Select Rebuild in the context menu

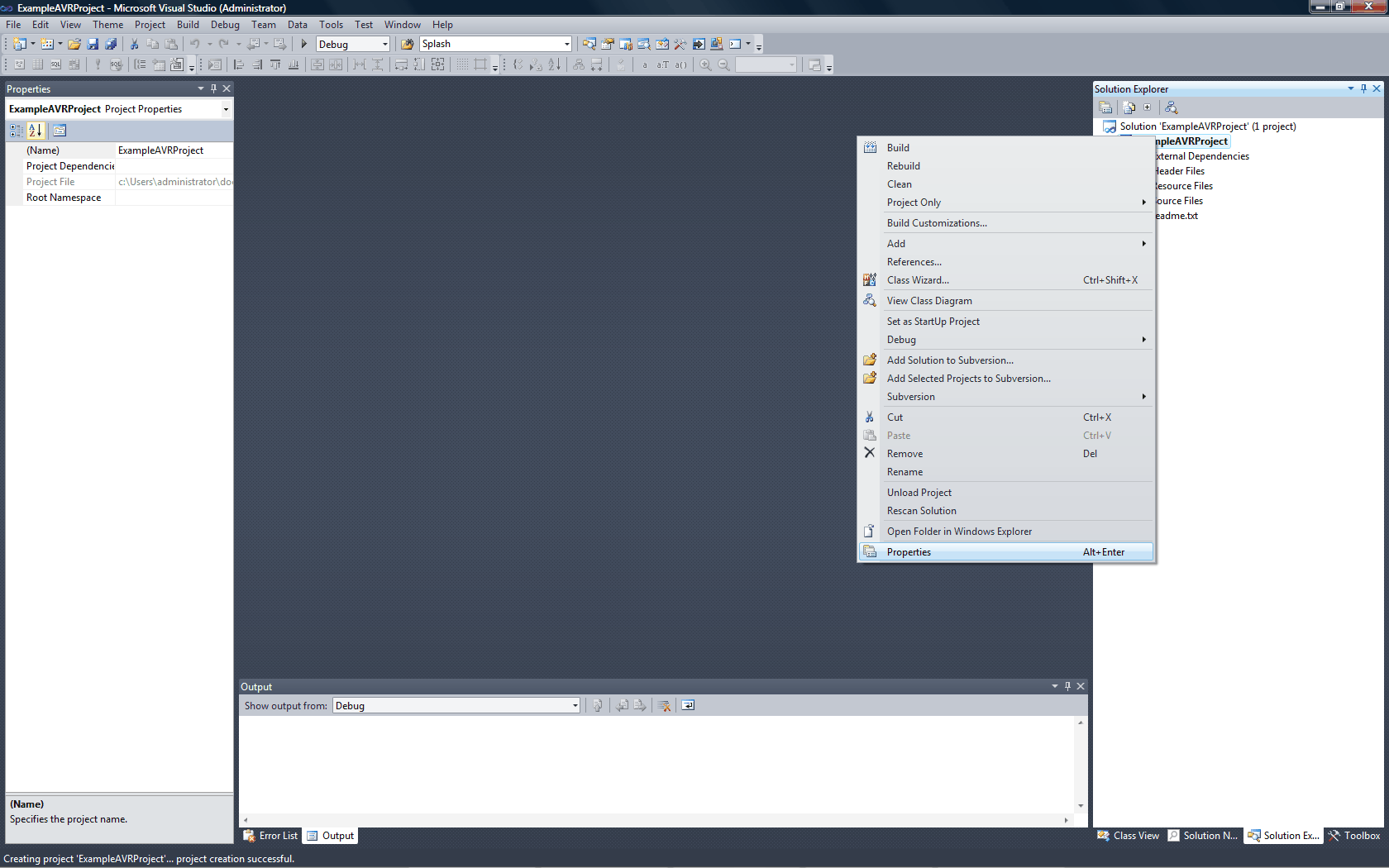903,165
